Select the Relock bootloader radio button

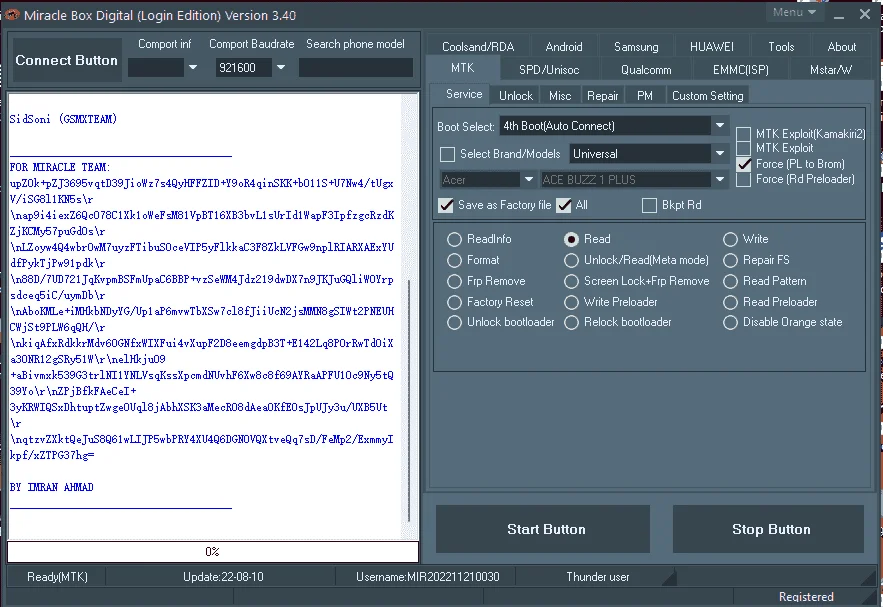pyautogui.click(x=571, y=323)
